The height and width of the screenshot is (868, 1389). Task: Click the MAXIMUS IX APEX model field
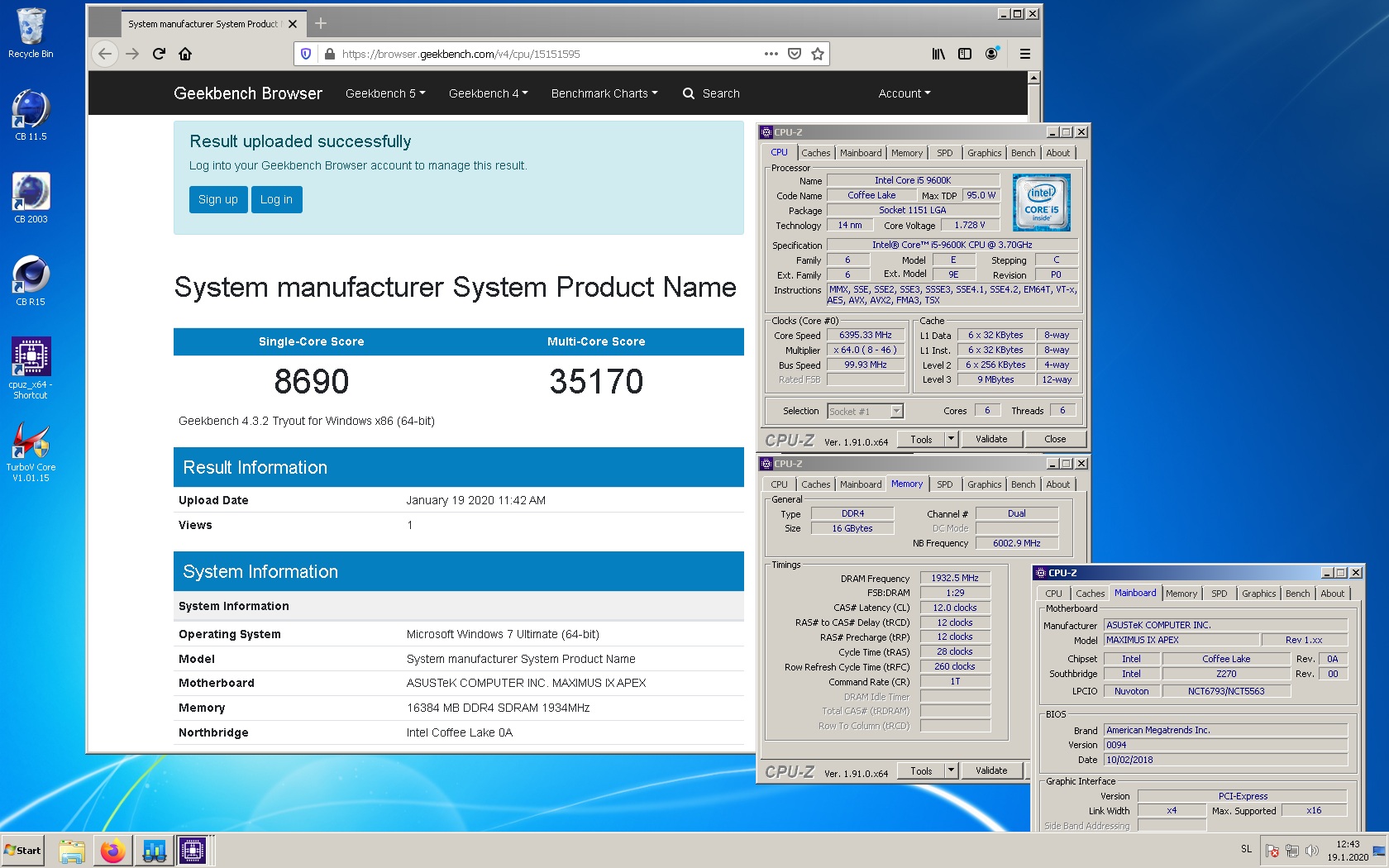coord(1182,640)
